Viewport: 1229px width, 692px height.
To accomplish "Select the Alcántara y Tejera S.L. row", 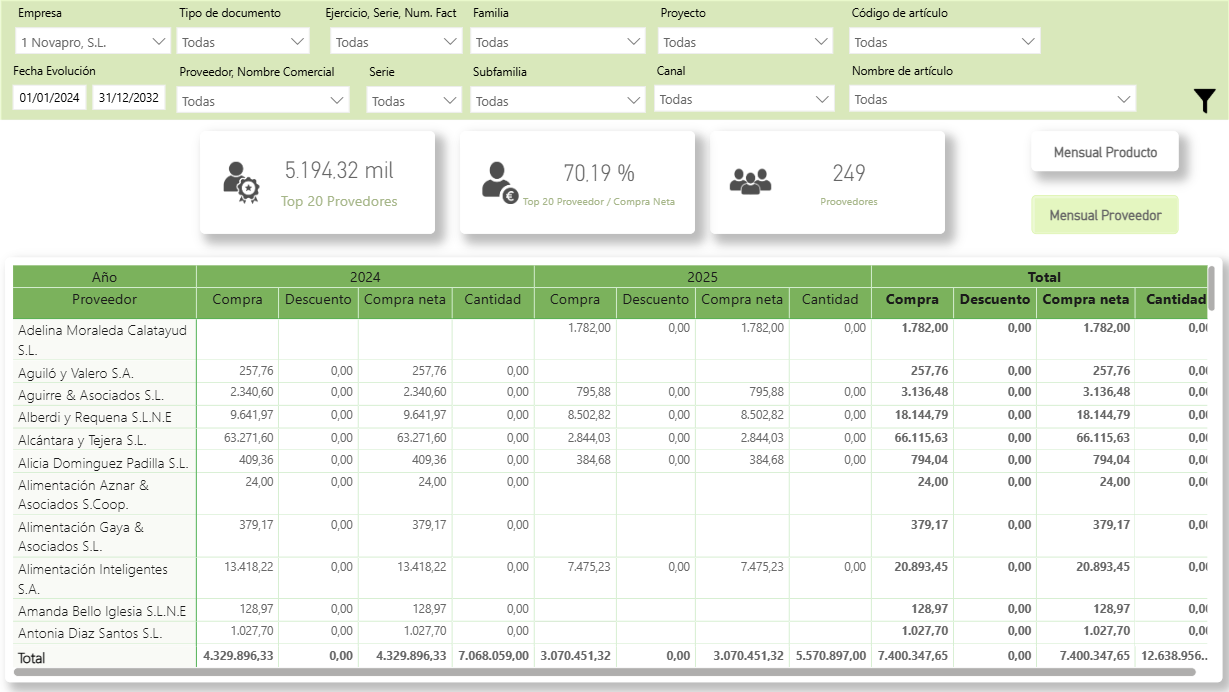I will (82, 440).
